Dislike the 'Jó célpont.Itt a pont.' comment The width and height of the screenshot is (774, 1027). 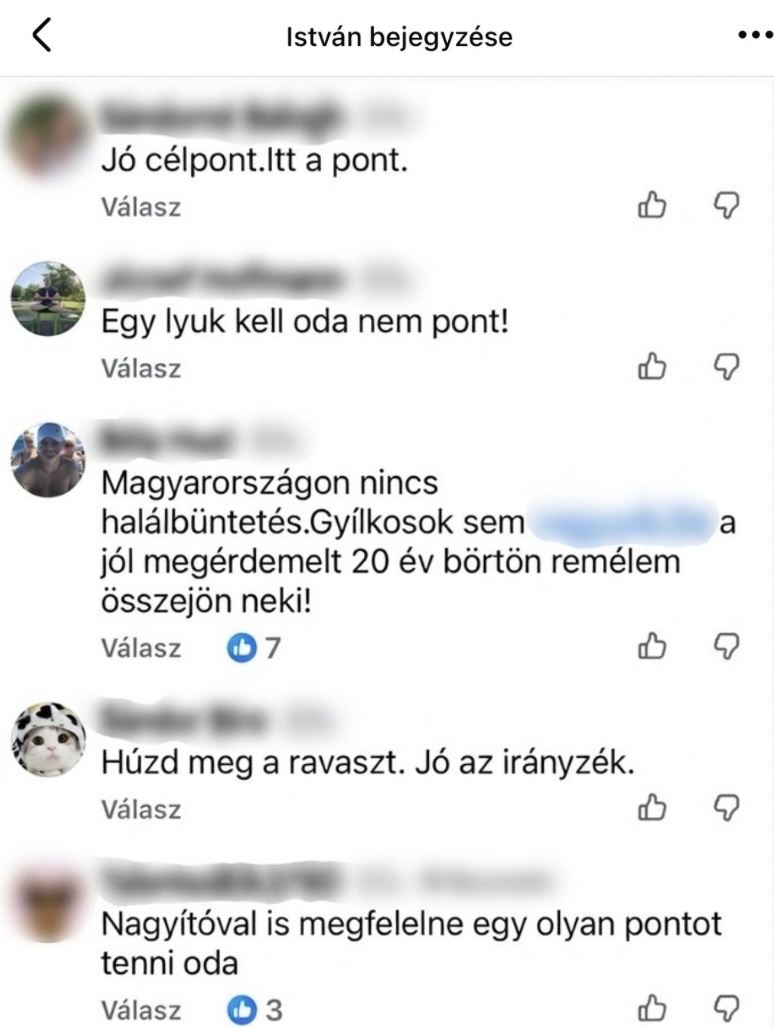(x=726, y=206)
